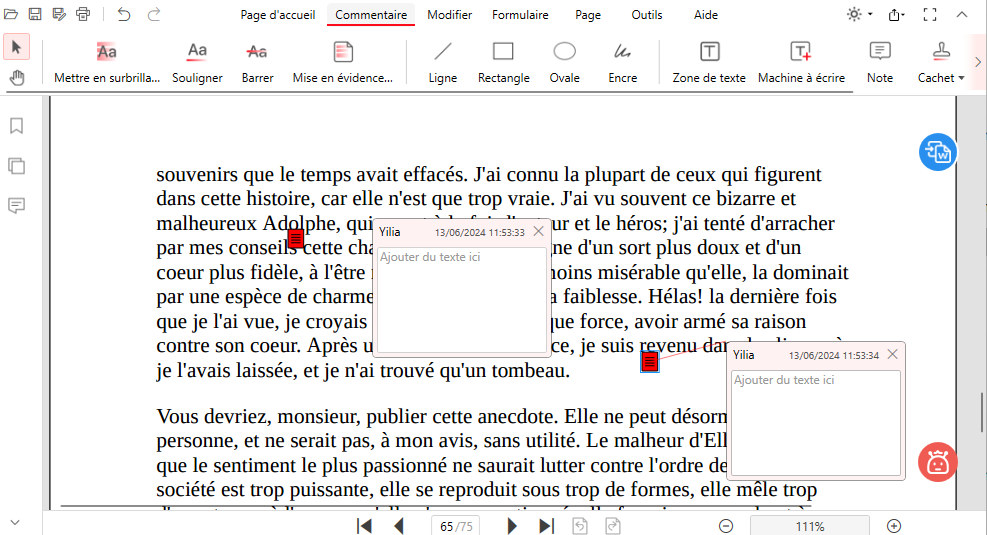Screen dimensions: 987x535
Task: Activate the hand pan tool
Action: (16, 77)
